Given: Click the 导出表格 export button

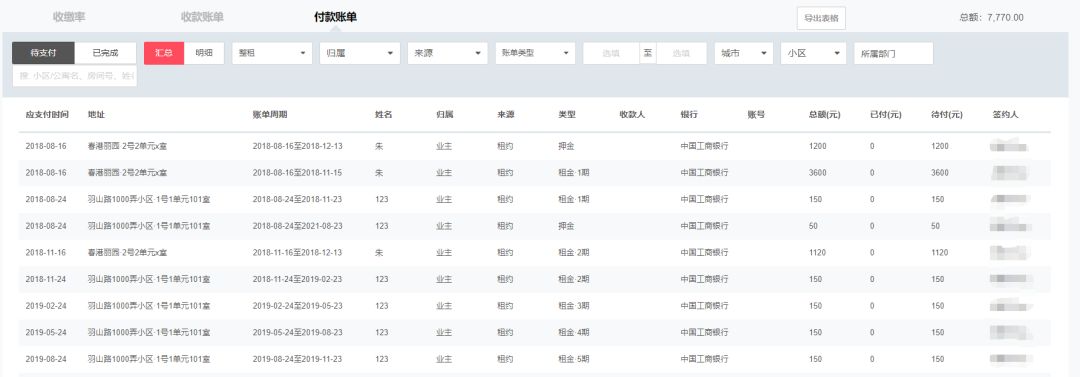Looking at the screenshot, I should tap(821, 18).
